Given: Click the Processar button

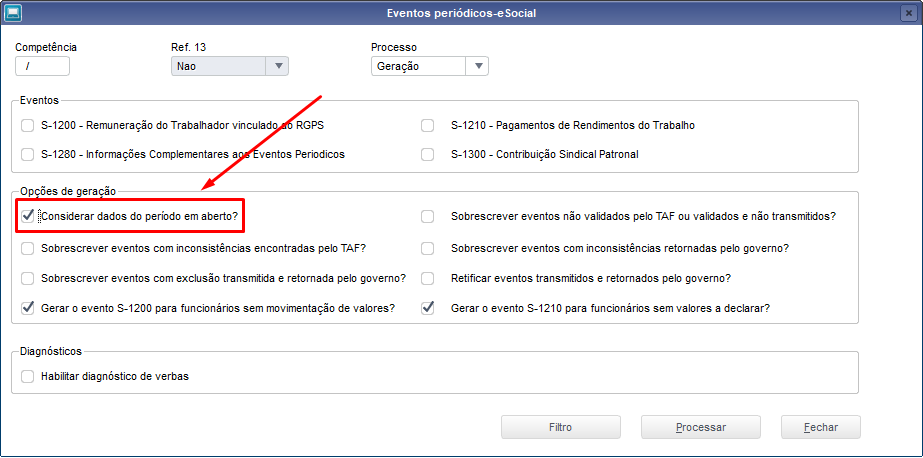Looking at the screenshot, I should [x=700, y=427].
